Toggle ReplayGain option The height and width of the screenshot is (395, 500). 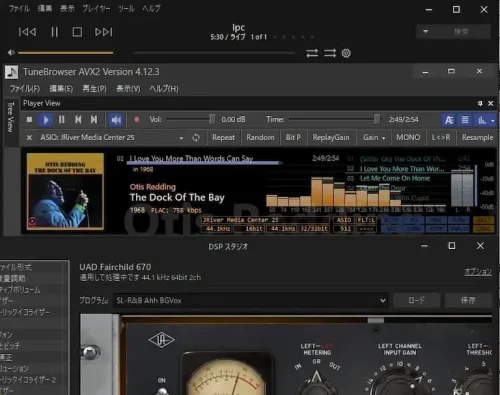point(331,137)
